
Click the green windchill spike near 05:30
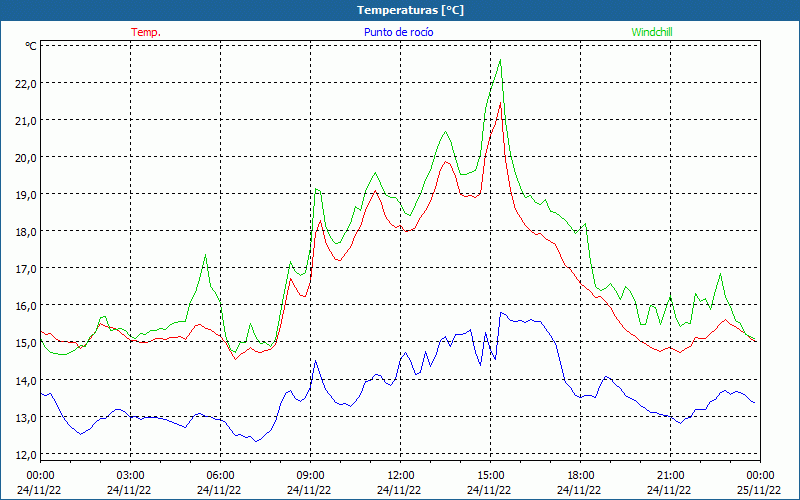206,255
